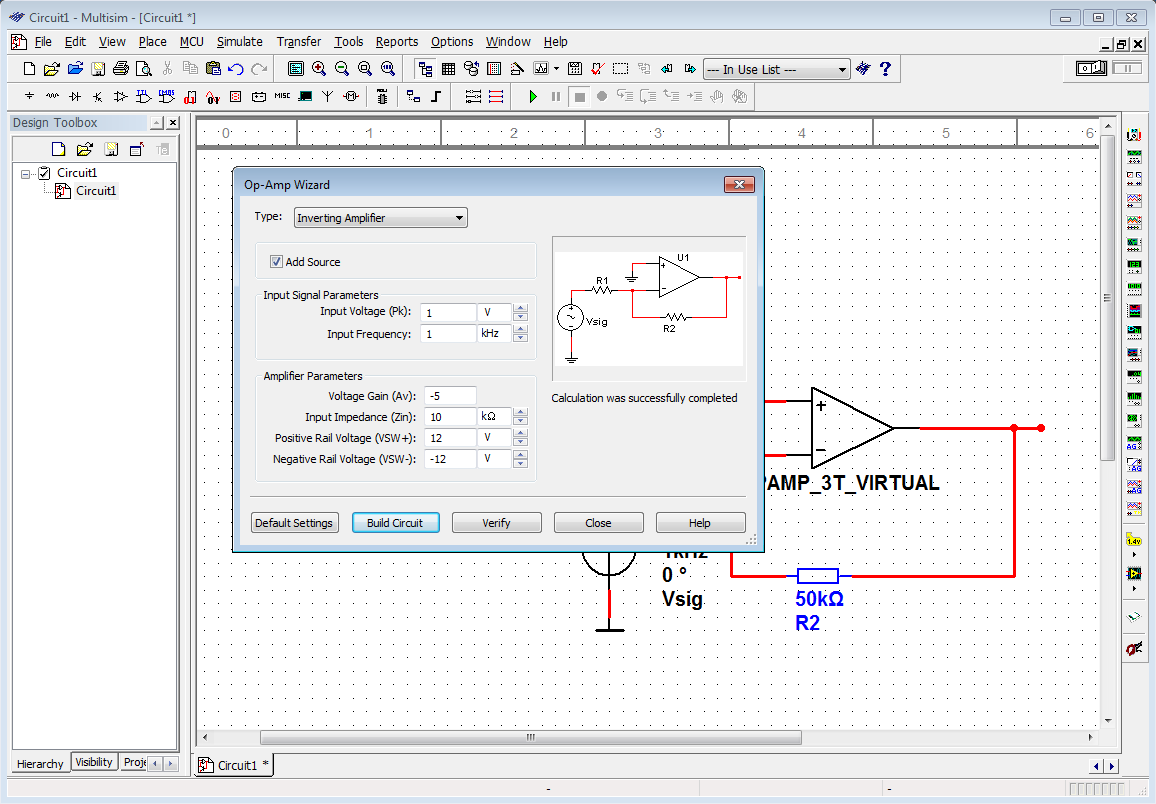This screenshot has height=804, width=1156.
Task: Select the Circuit1 document tab at bottom
Action: point(234,765)
